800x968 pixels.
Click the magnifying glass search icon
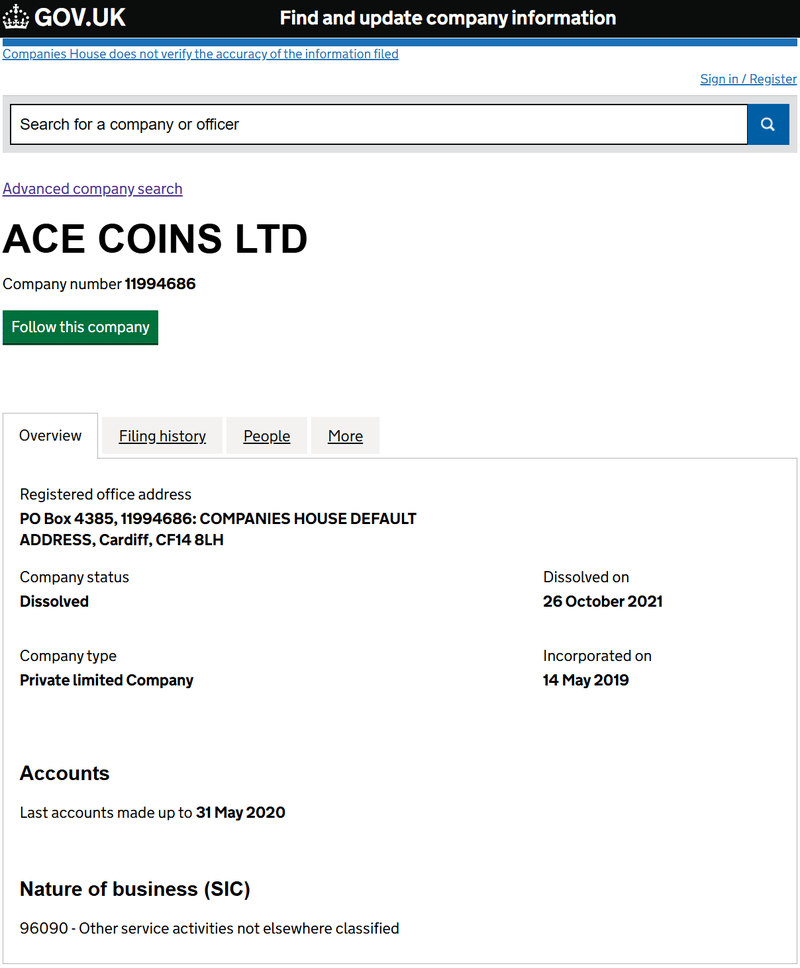768,124
